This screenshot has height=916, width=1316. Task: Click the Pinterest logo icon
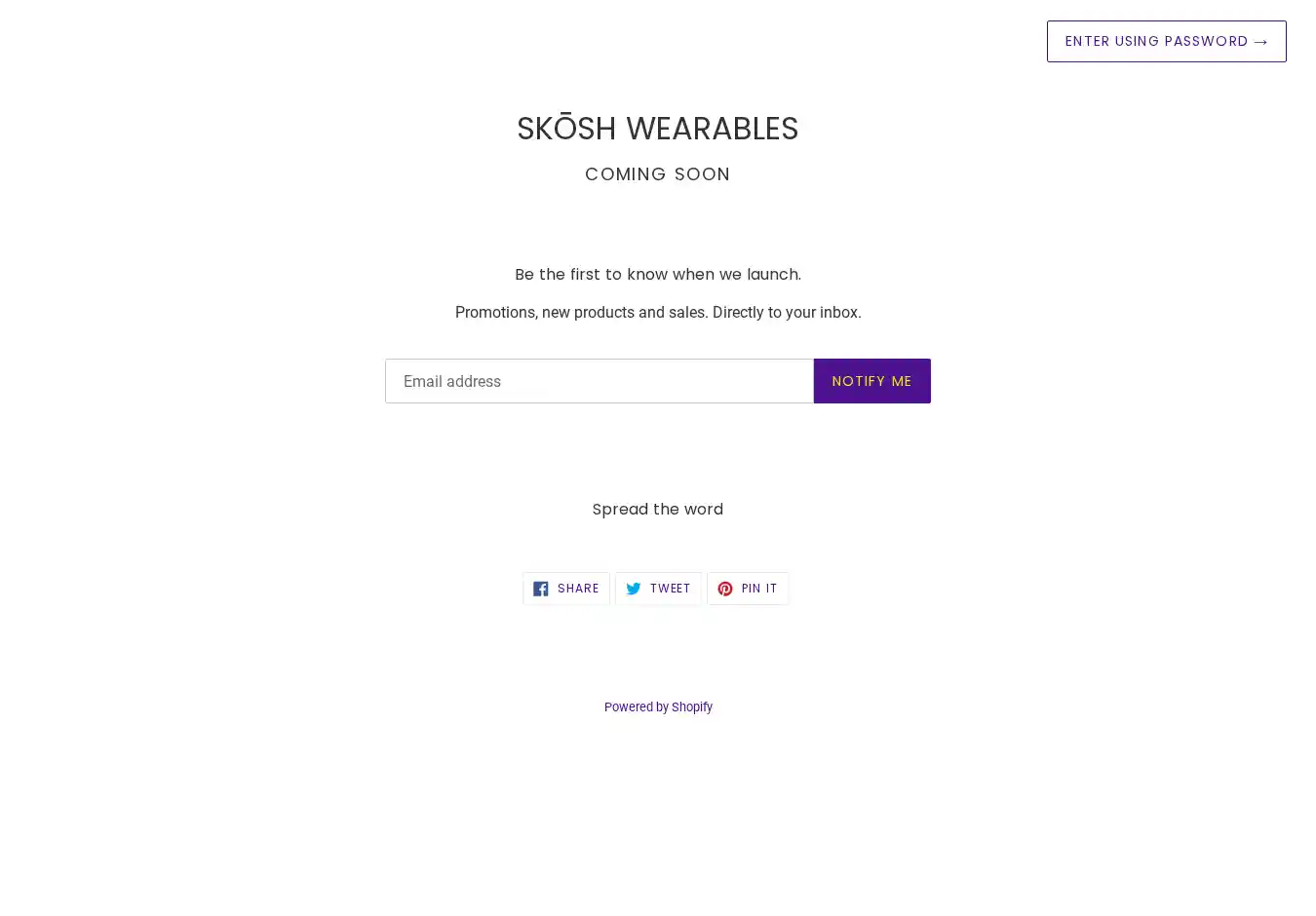[725, 589]
